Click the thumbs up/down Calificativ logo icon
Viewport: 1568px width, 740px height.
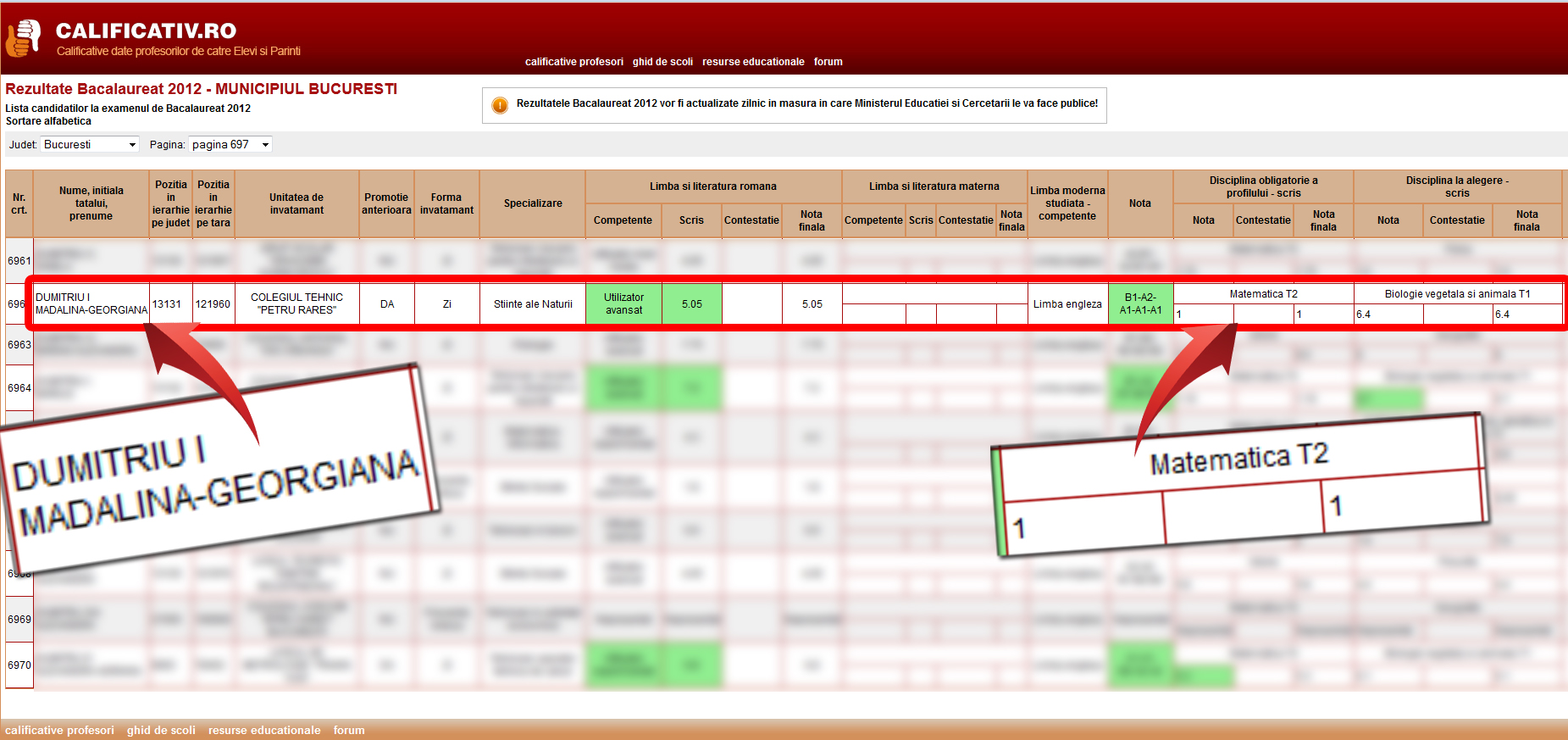click(x=24, y=38)
